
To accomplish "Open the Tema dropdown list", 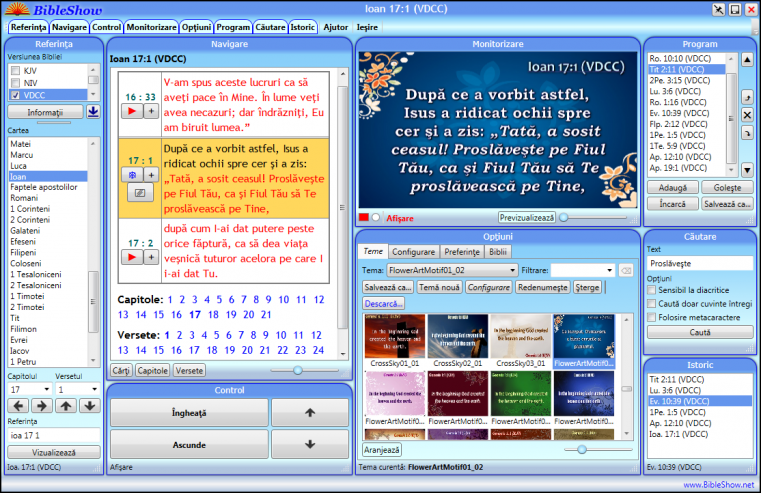I will pos(513,270).
